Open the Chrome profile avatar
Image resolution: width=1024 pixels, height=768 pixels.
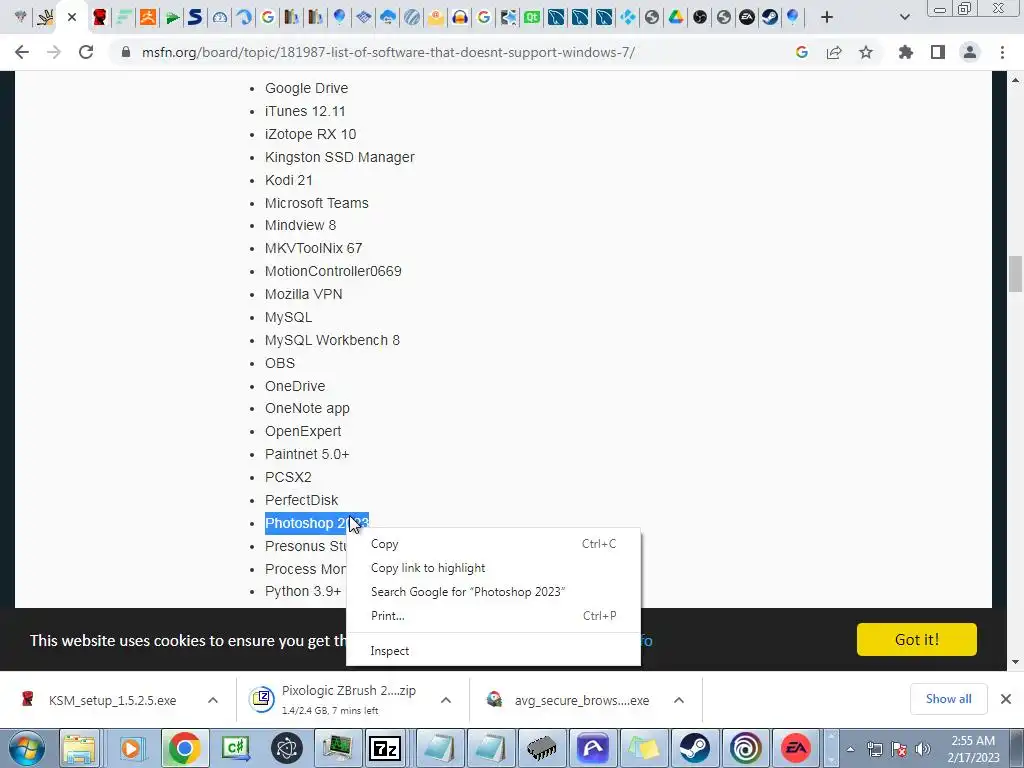(970, 52)
